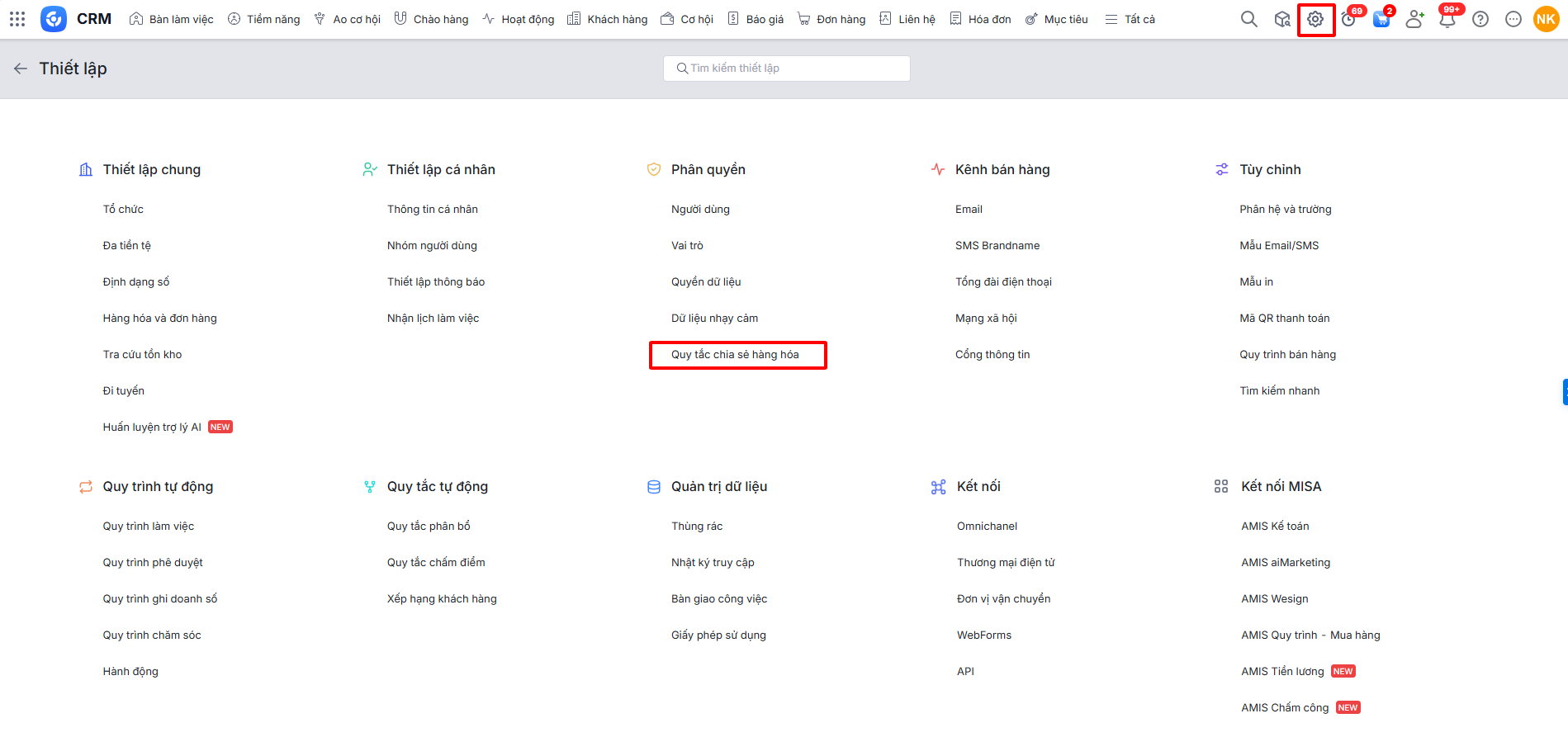This screenshot has height=737, width=1568.
Task: Open Quy trình phê duyệt setting
Action: pyautogui.click(x=153, y=563)
